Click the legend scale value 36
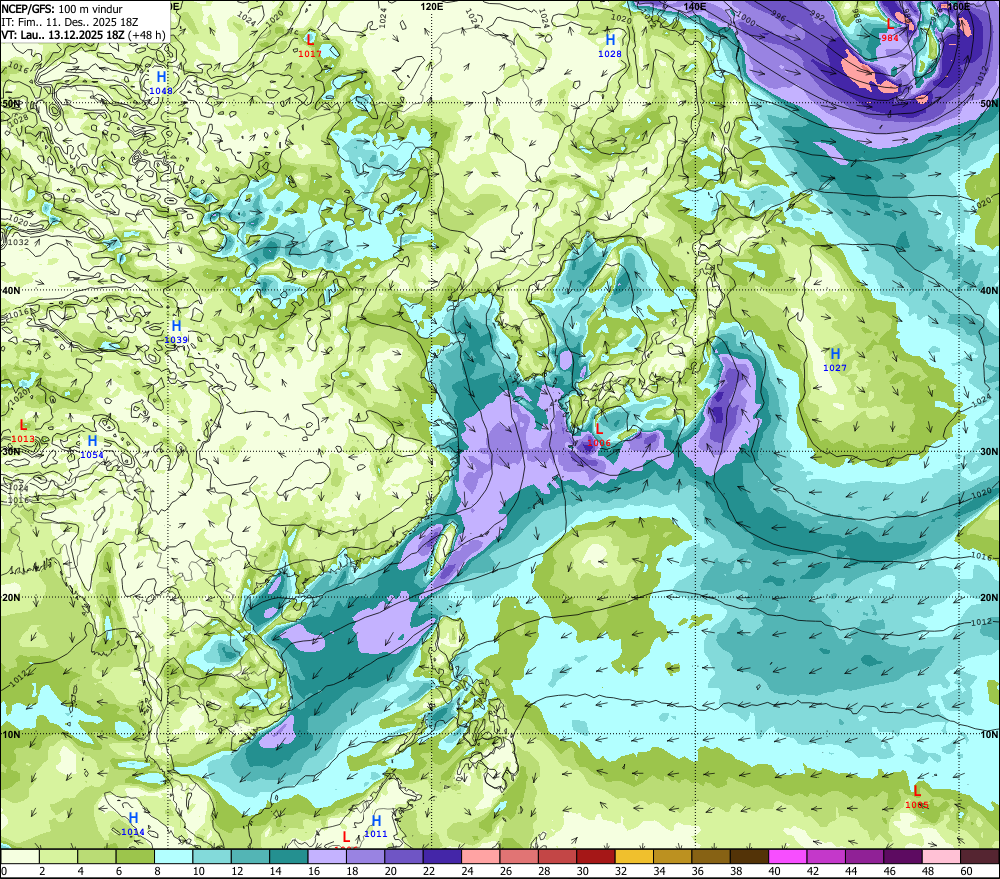Image resolution: width=1000 pixels, height=879 pixels. click(698, 871)
